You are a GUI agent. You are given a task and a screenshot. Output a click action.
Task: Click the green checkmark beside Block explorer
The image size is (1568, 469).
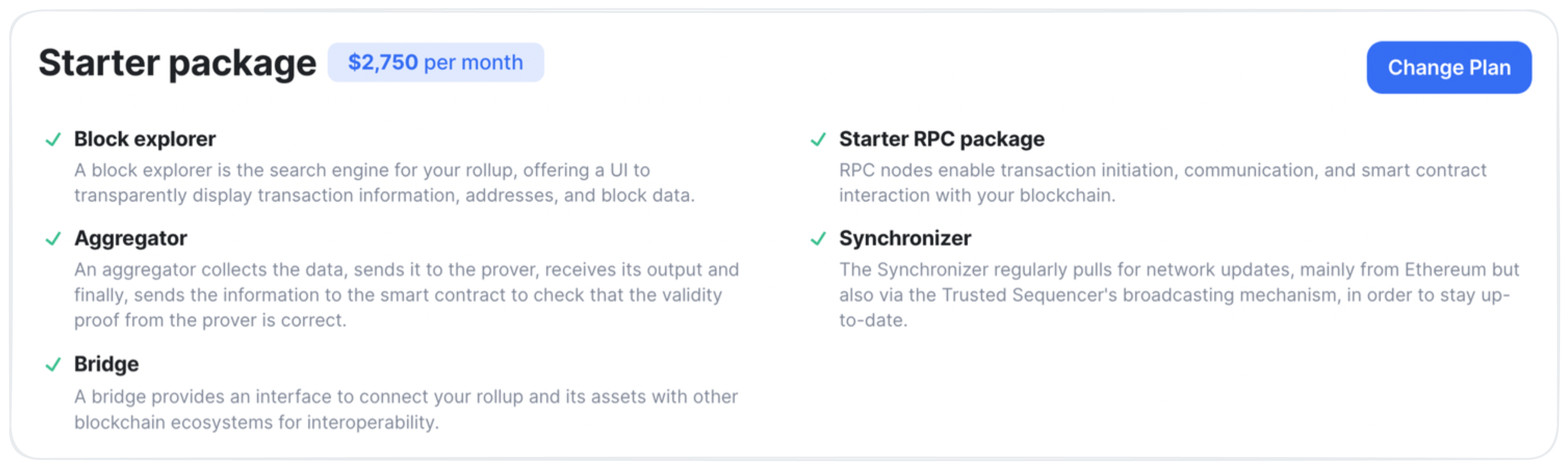coord(53,139)
